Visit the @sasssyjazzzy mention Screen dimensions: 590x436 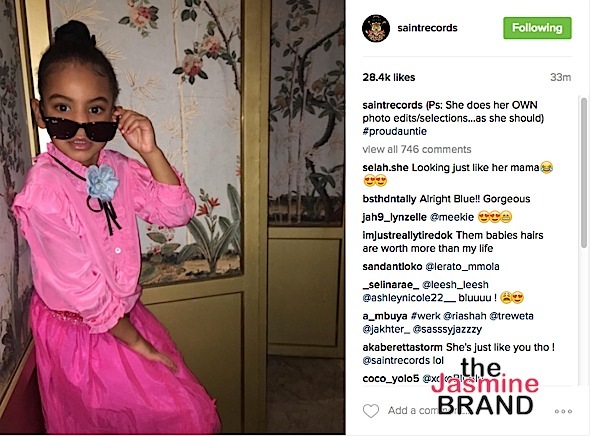pyautogui.click(x=447, y=330)
